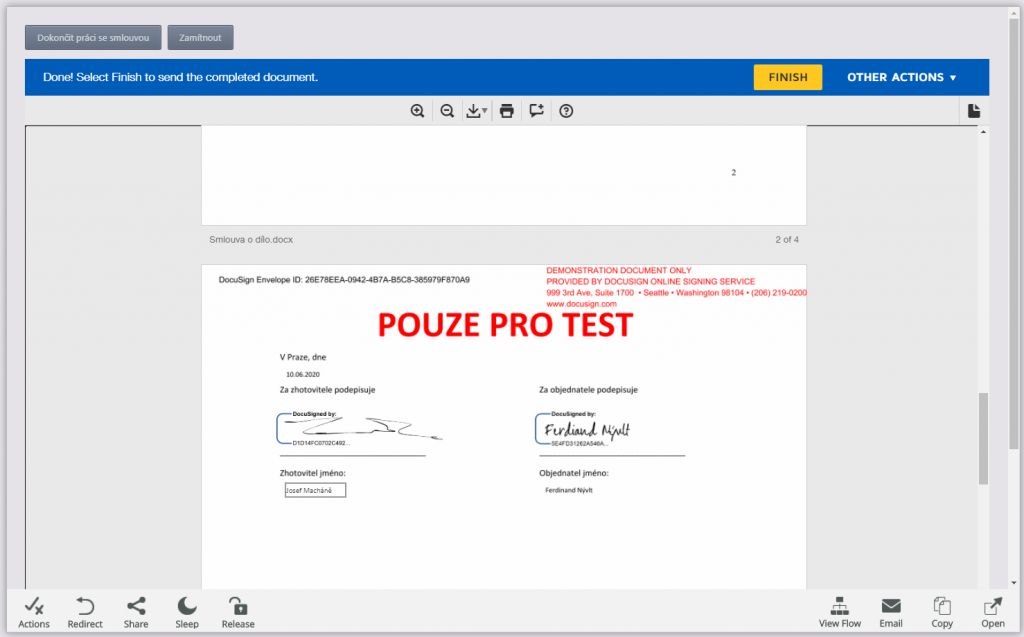Print the document using the printer icon
This screenshot has height=637, width=1024.
507,111
